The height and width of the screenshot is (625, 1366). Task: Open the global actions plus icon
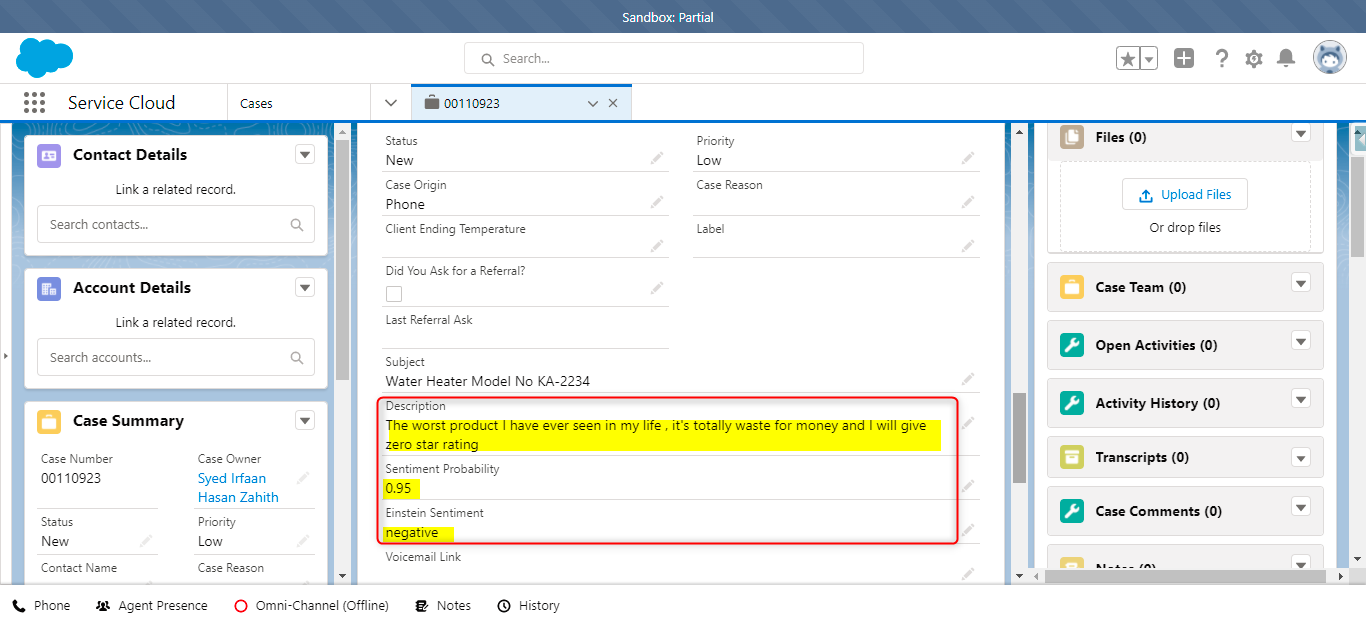coord(1184,59)
